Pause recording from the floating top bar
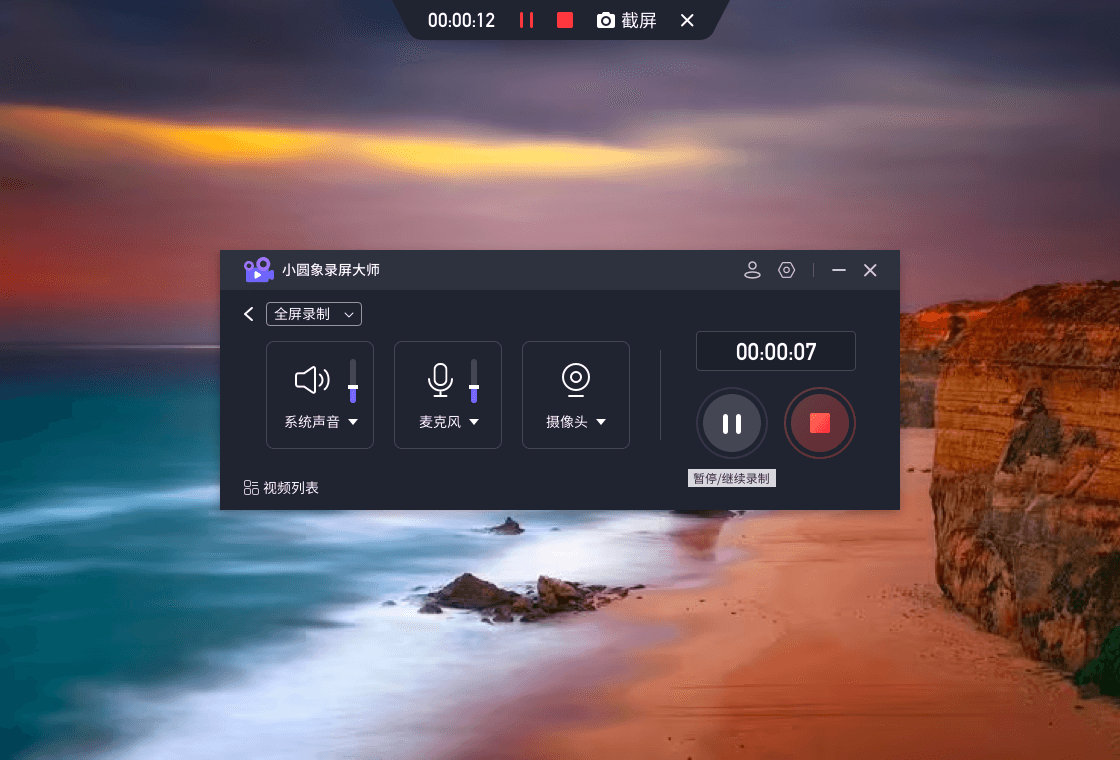The width and height of the screenshot is (1120, 760). (526, 20)
